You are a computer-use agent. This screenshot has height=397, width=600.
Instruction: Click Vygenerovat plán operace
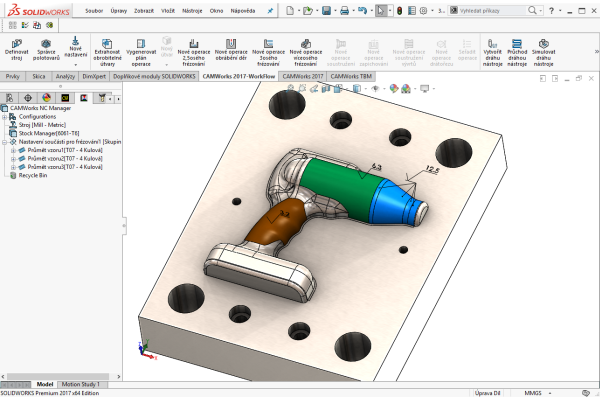(141, 52)
